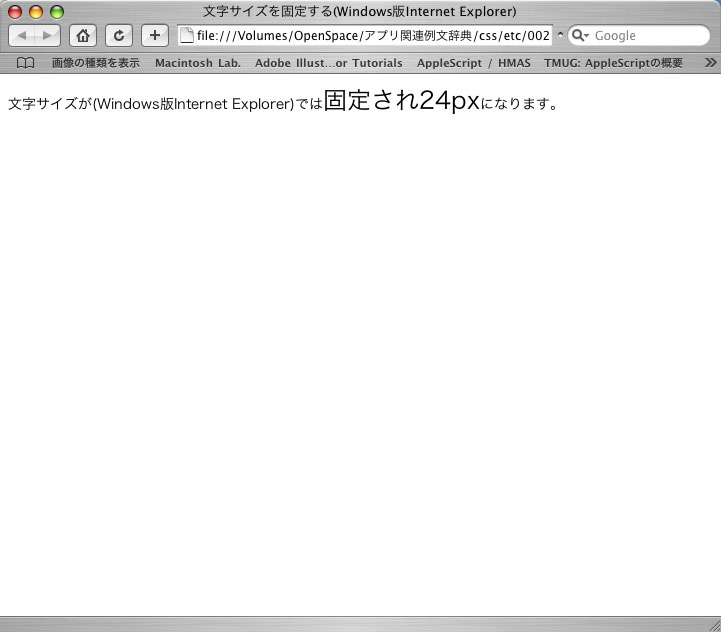Click the text になります。
Image resolution: width=721 pixels, height=632 pixels.
point(520,104)
